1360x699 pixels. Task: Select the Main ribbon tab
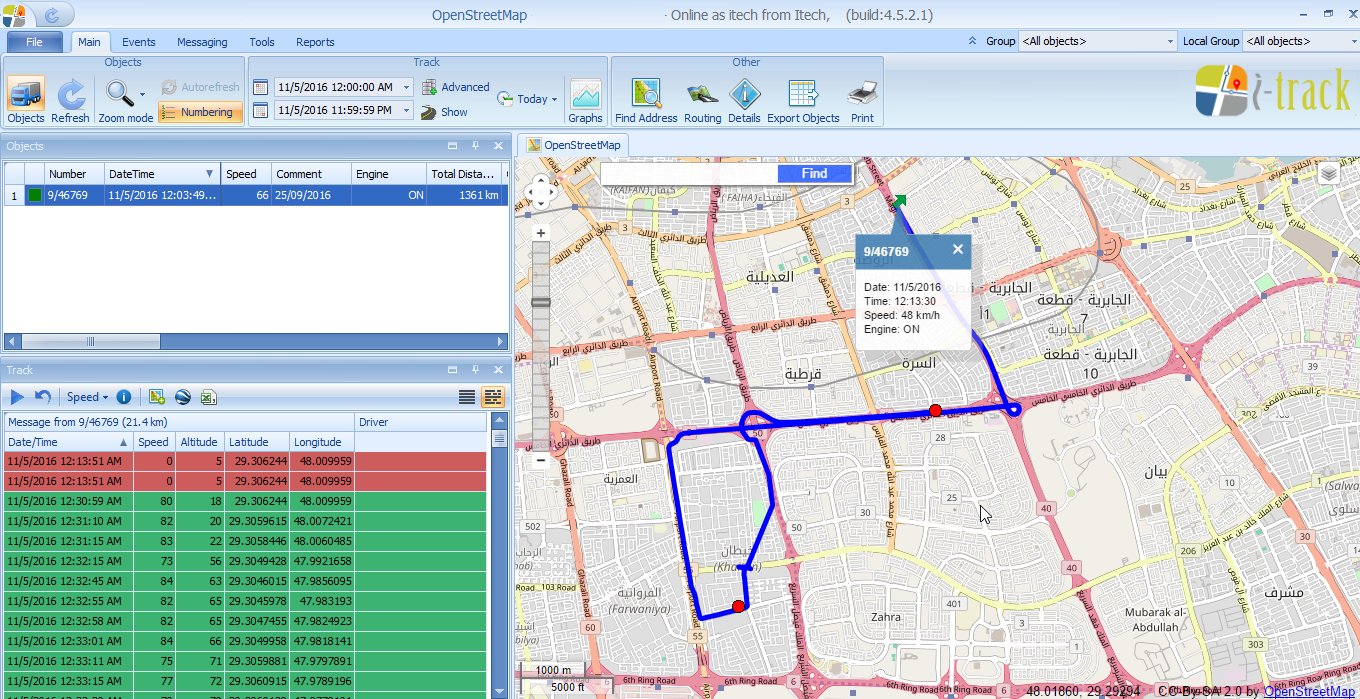coord(90,42)
